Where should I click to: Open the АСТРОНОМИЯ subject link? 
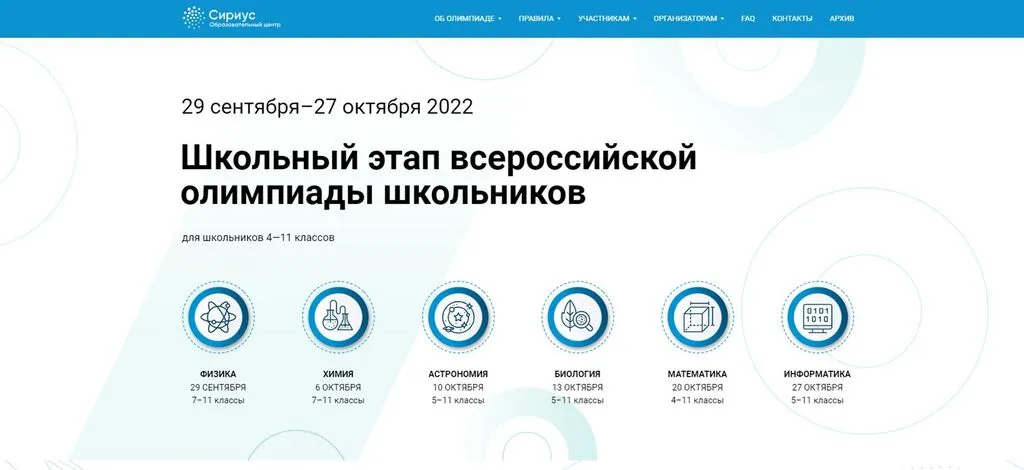click(458, 374)
